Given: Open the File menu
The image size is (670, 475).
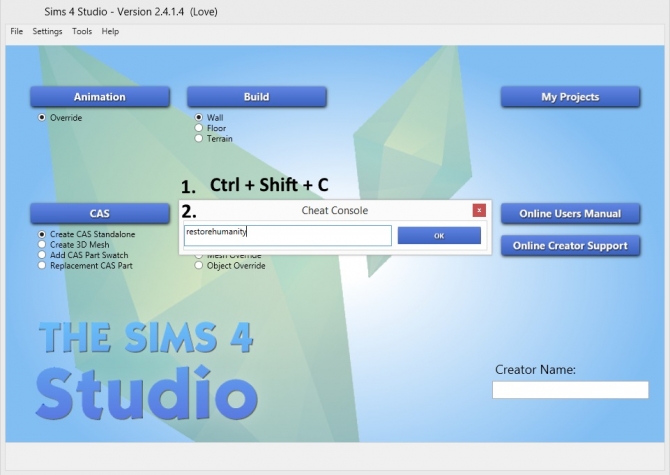Looking at the screenshot, I should (x=16, y=32).
